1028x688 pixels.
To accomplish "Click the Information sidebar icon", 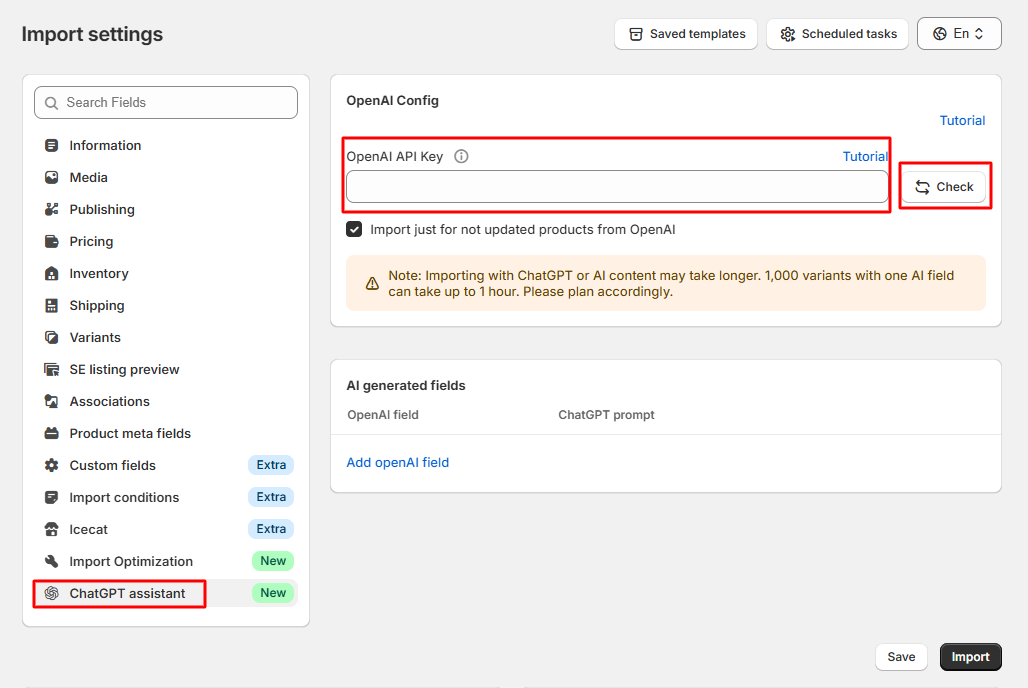I will pyautogui.click(x=51, y=146).
